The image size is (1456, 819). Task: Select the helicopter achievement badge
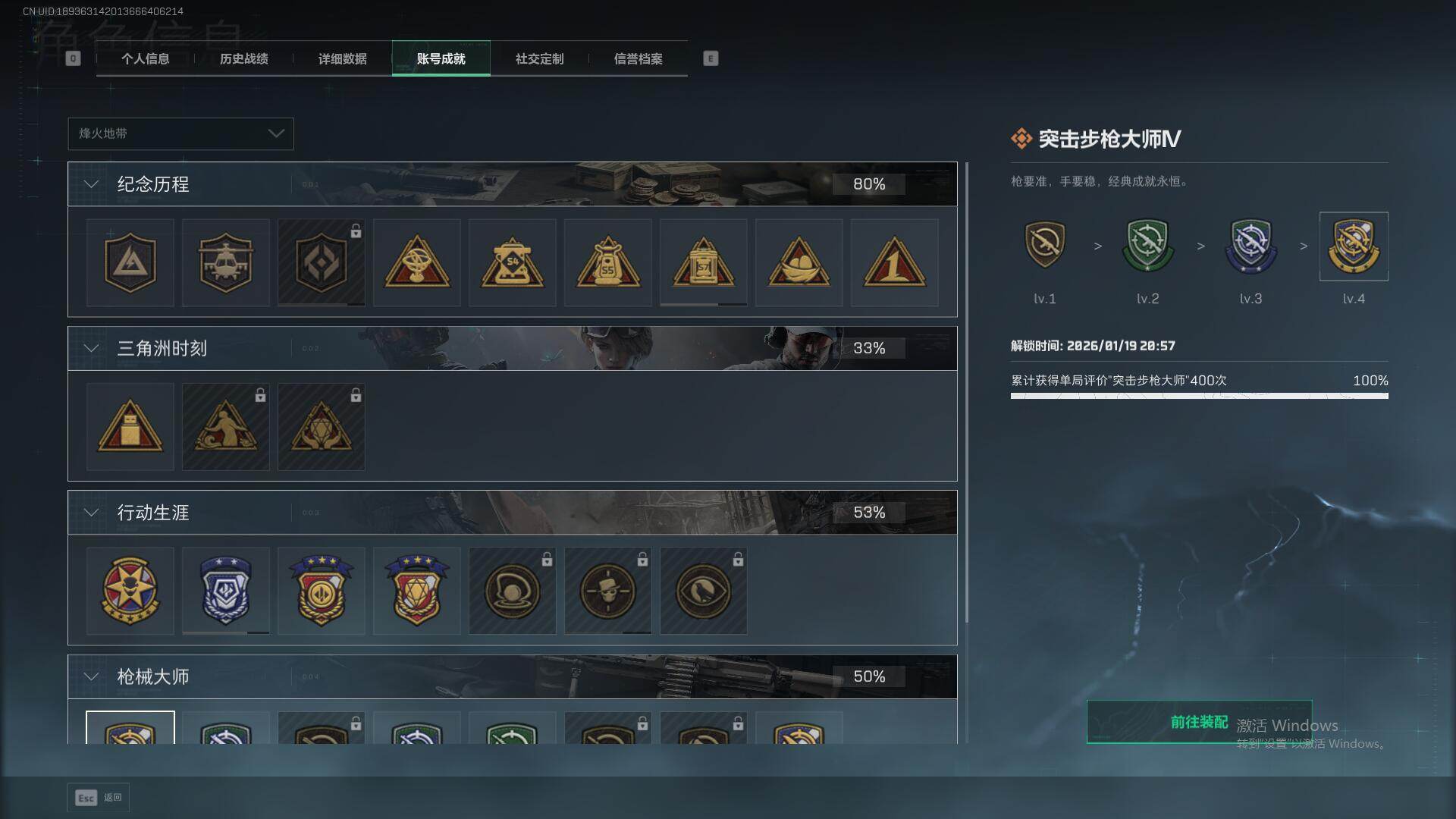(x=225, y=262)
